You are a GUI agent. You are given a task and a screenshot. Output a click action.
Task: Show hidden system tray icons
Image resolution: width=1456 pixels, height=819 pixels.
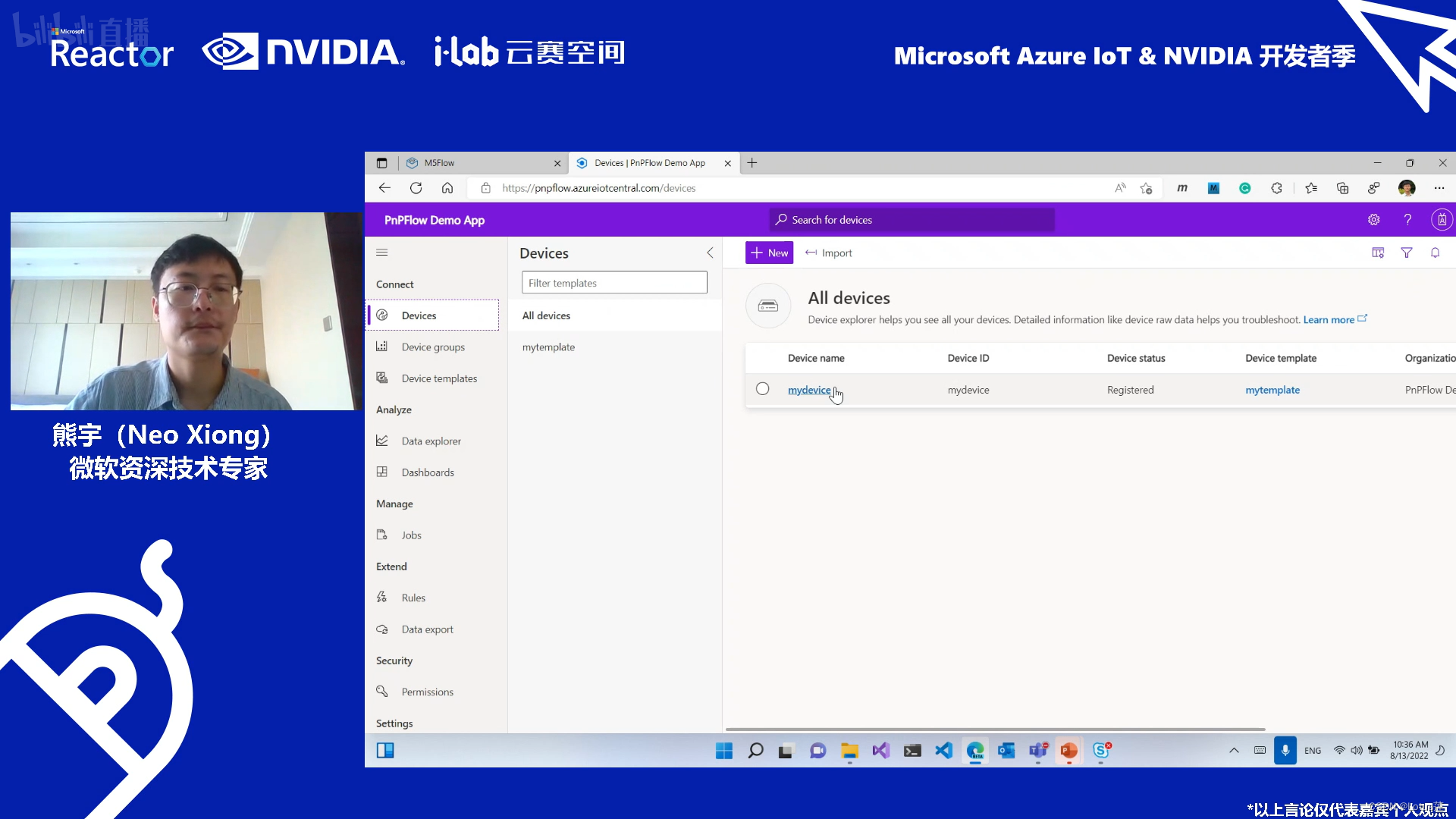coord(1234,751)
